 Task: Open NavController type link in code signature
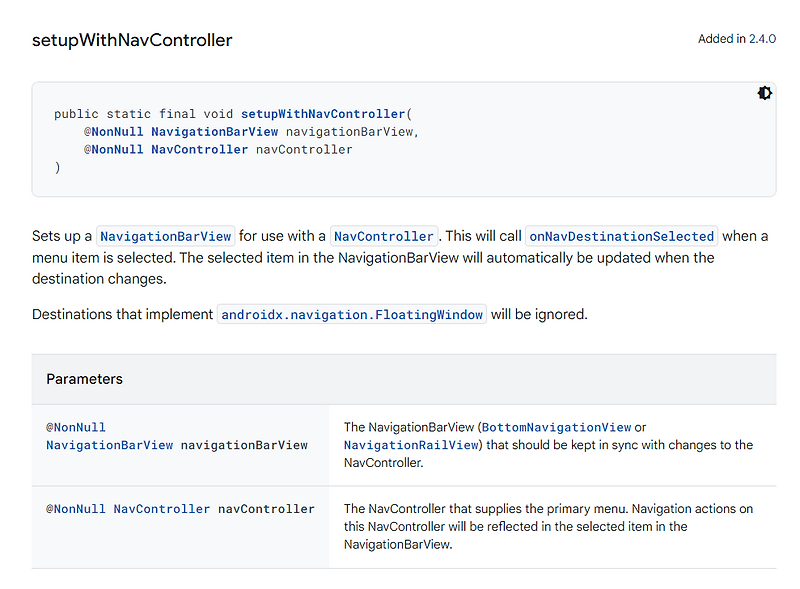(x=199, y=150)
